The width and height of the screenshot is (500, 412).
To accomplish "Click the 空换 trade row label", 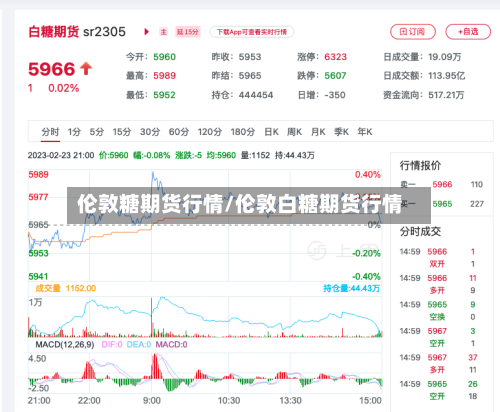I will click(437, 317).
